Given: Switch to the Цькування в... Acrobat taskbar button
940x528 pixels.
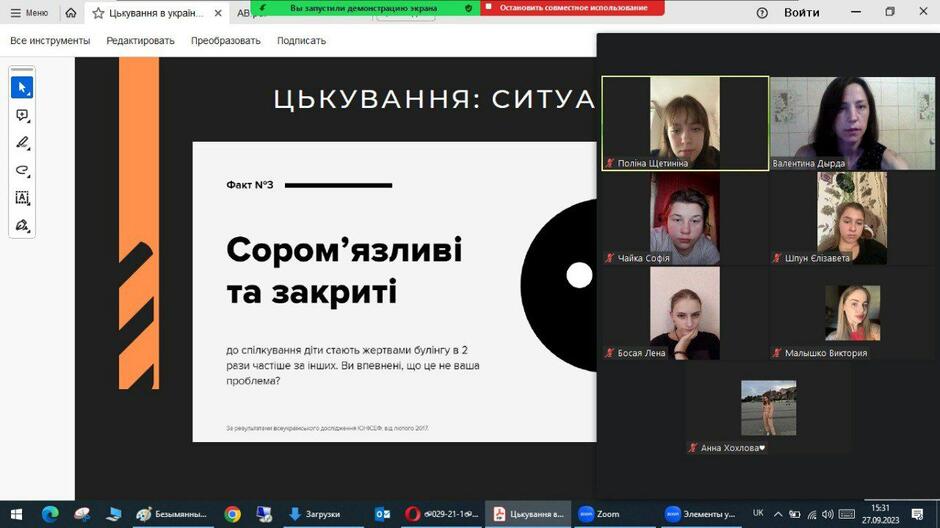Looking at the screenshot, I should coord(528,514).
